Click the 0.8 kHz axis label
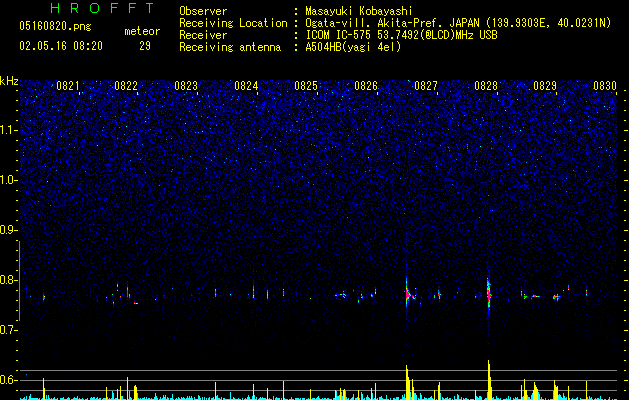The image size is (629, 400). pos(8,280)
